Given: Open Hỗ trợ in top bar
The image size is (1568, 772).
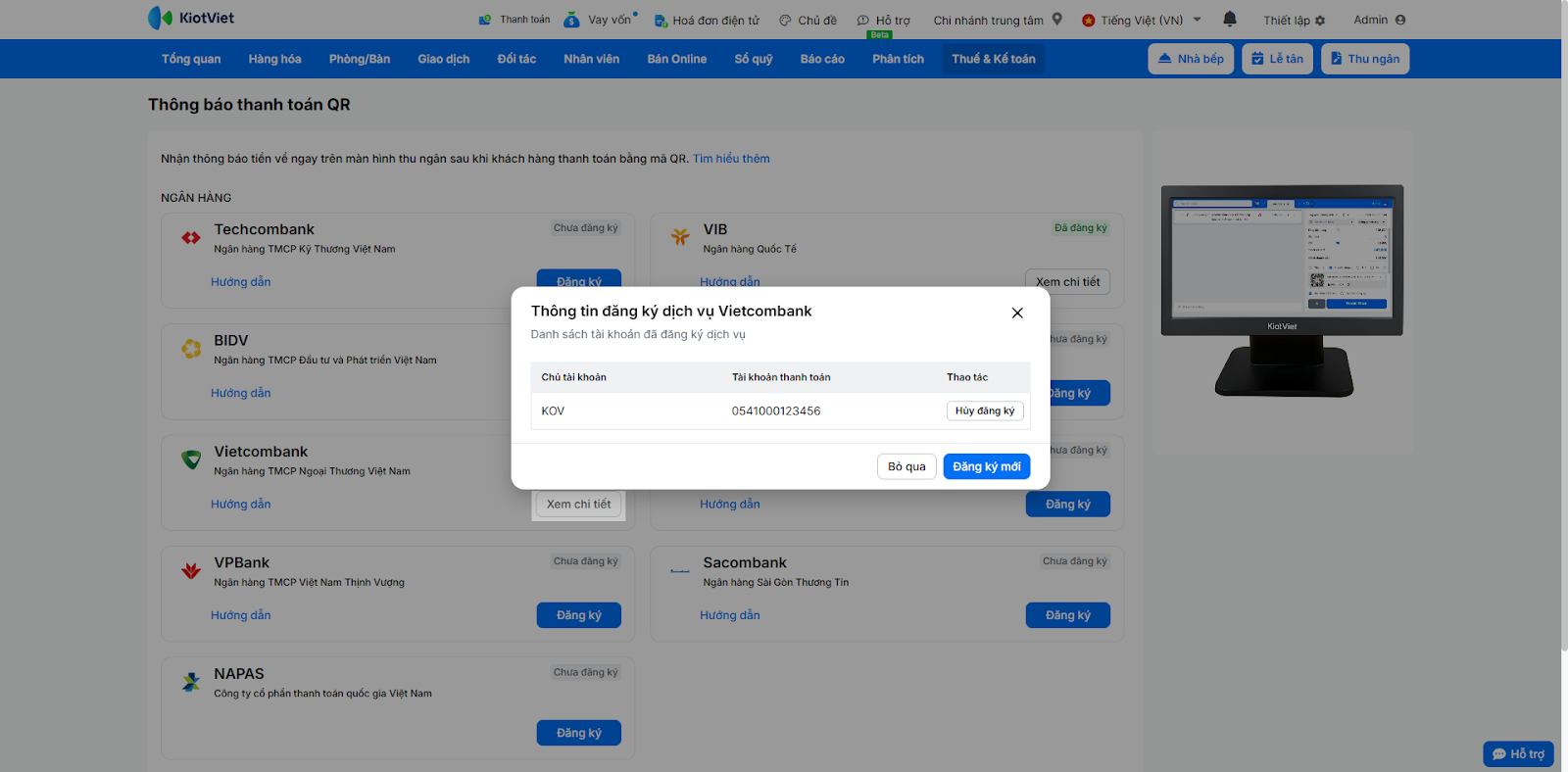Looking at the screenshot, I should pos(884,20).
